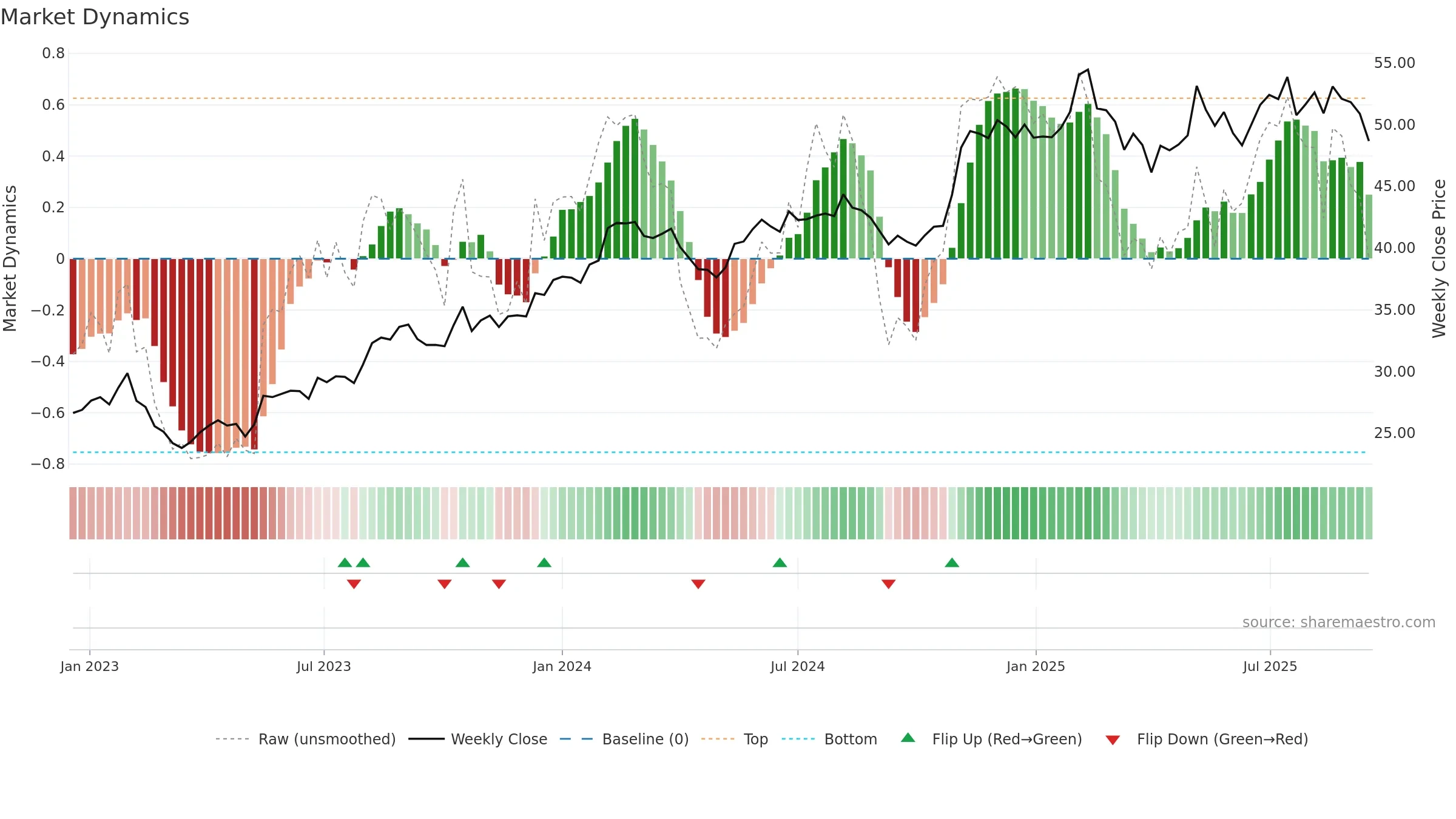
Task: Click the source: sharemaestro.com text
Action: click(1339, 622)
